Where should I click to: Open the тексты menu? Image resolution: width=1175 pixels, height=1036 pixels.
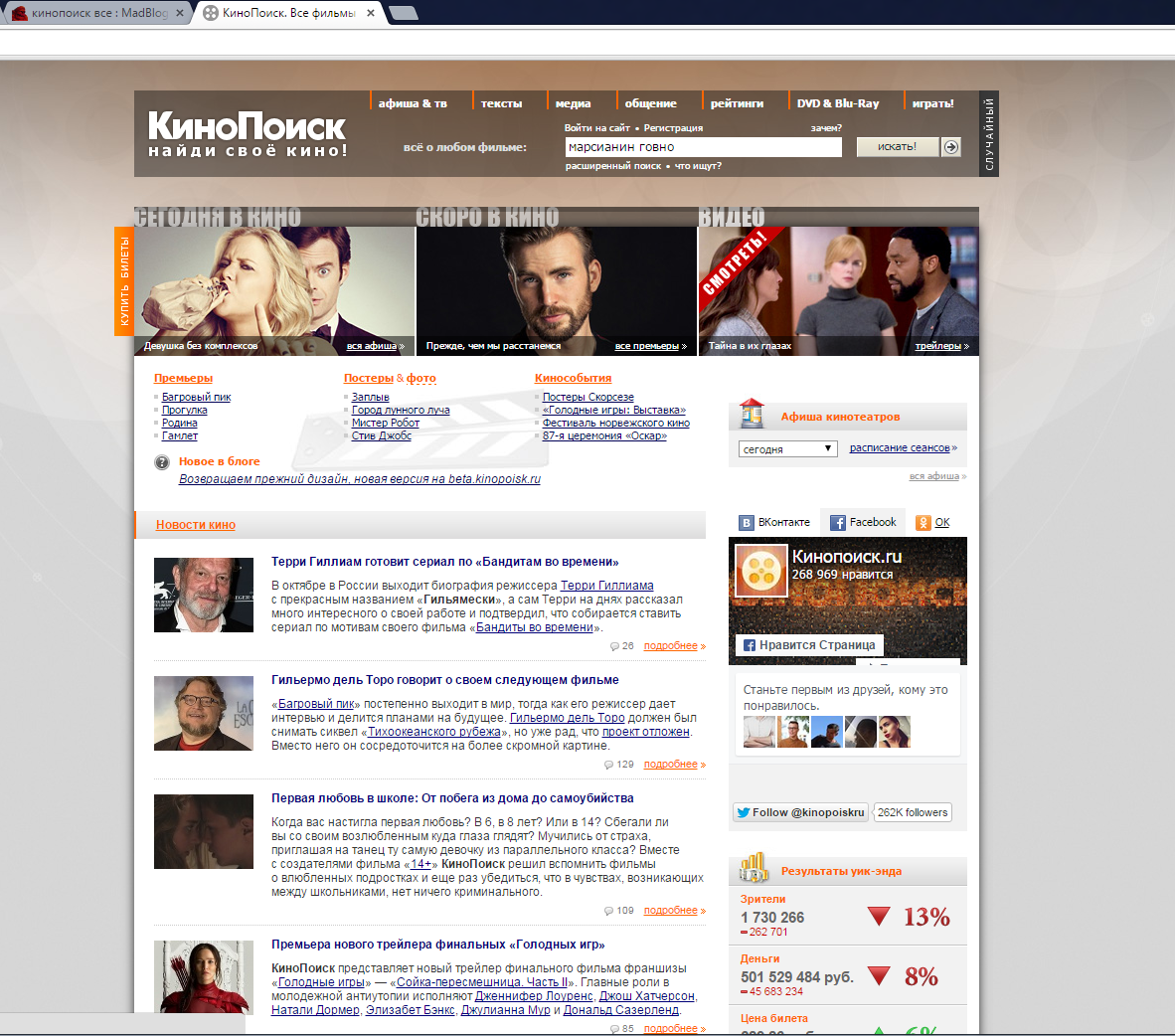point(501,103)
